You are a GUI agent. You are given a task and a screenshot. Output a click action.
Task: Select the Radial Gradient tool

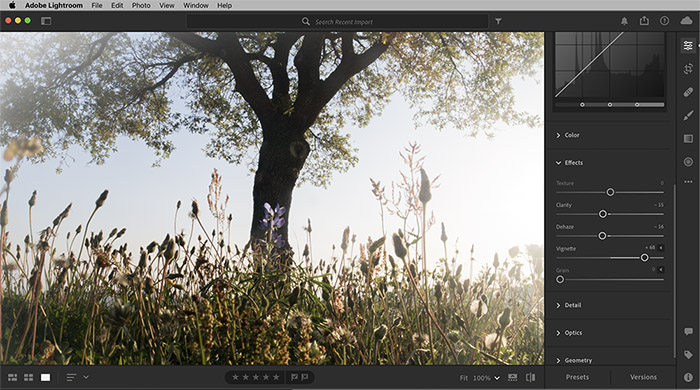coord(688,162)
